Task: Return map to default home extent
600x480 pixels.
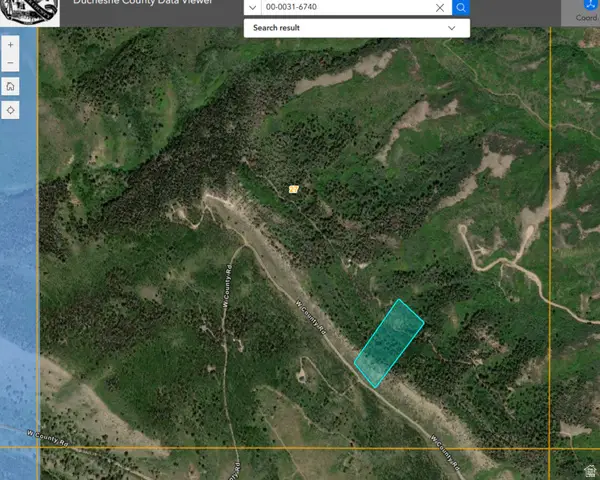Action: 10,86
